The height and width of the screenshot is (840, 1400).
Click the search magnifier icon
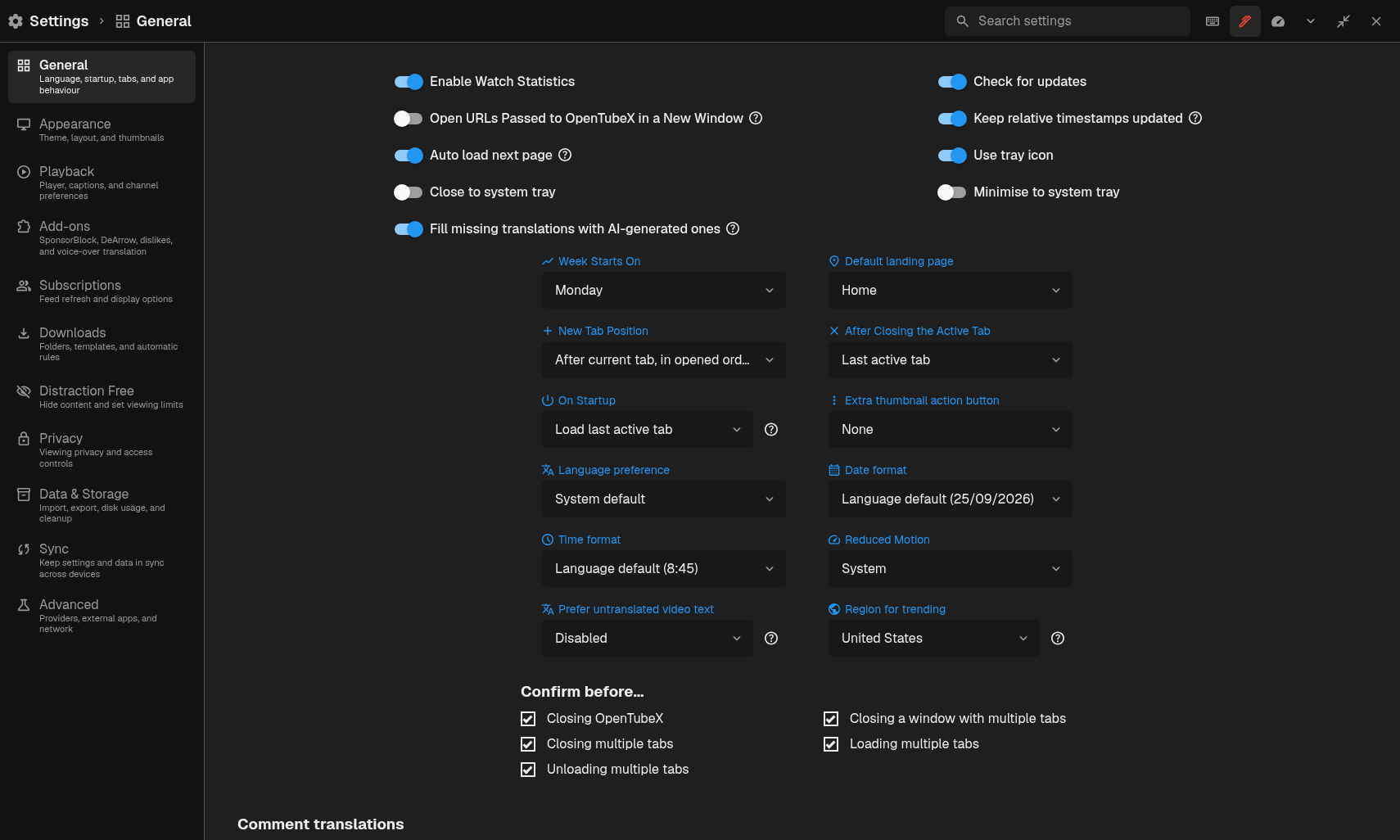(963, 21)
